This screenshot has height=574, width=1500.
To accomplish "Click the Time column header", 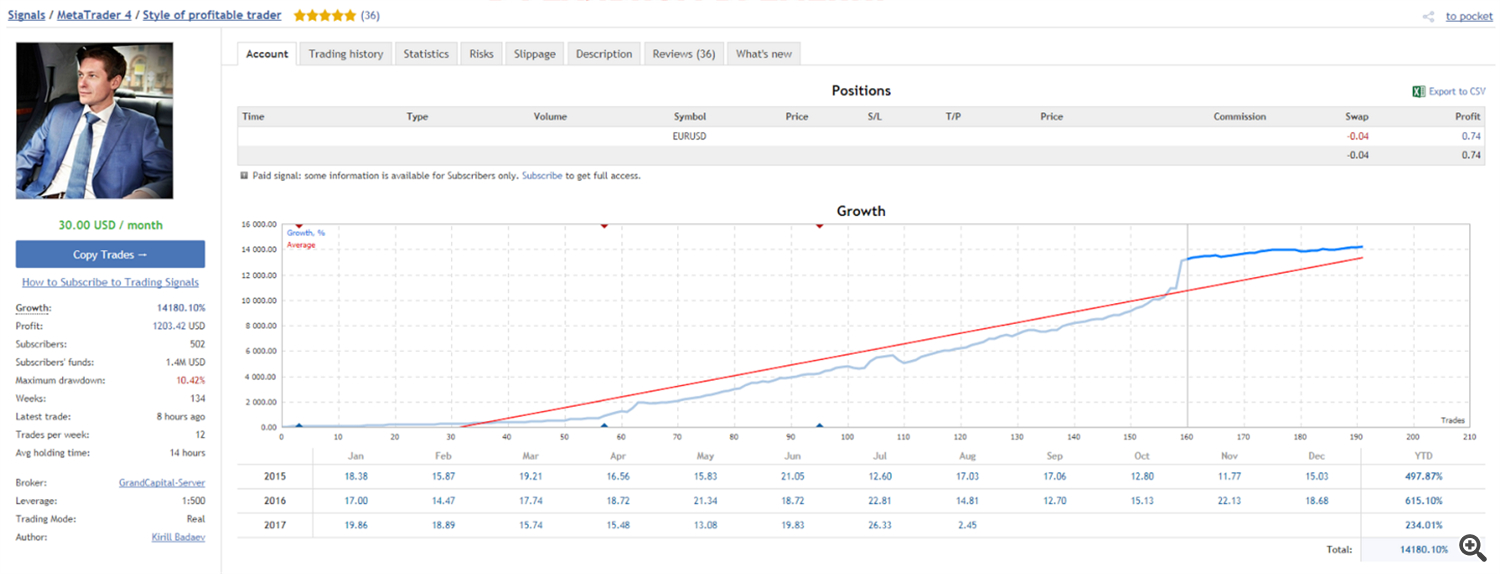I will pos(253,117).
